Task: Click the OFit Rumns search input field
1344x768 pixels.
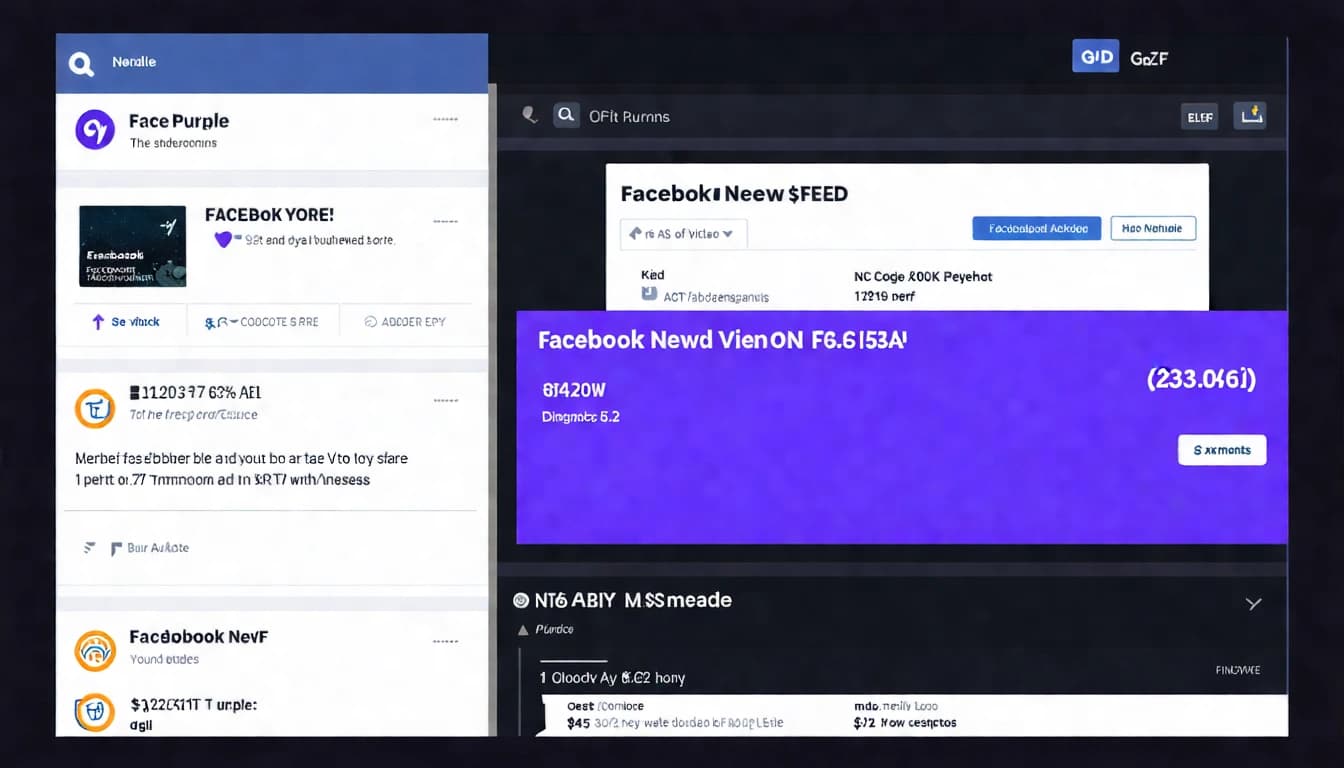Action: (x=640, y=116)
